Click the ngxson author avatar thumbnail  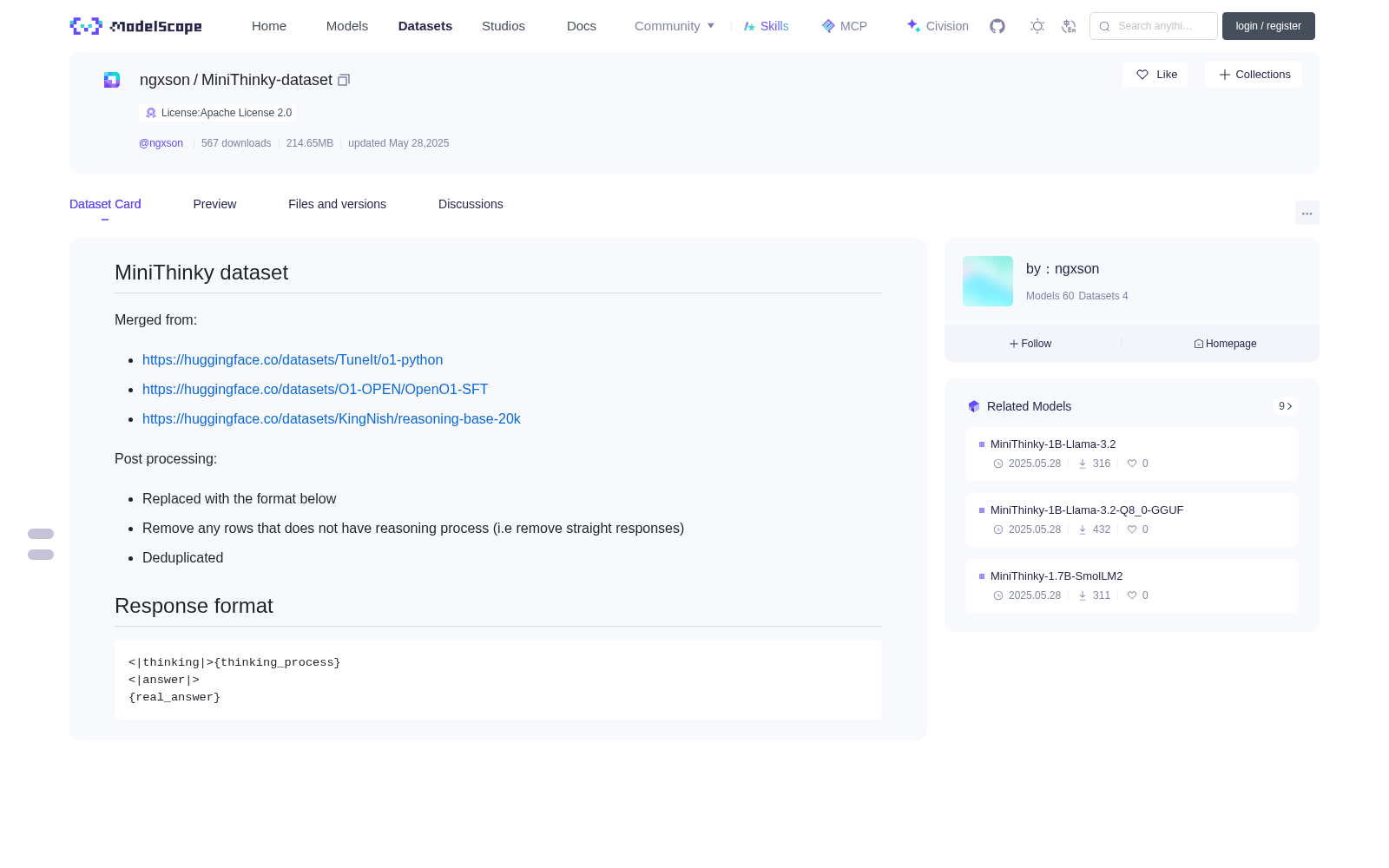tap(988, 281)
